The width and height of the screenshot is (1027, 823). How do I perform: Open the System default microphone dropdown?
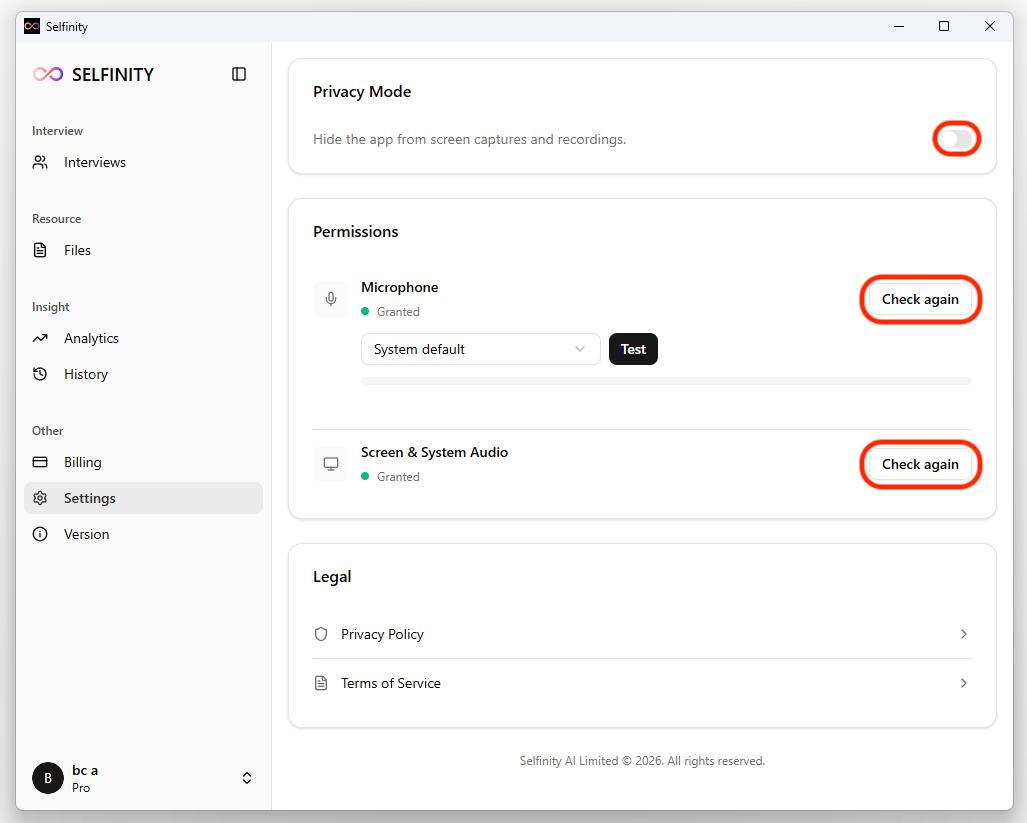pyautogui.click(x=481, y=349)
